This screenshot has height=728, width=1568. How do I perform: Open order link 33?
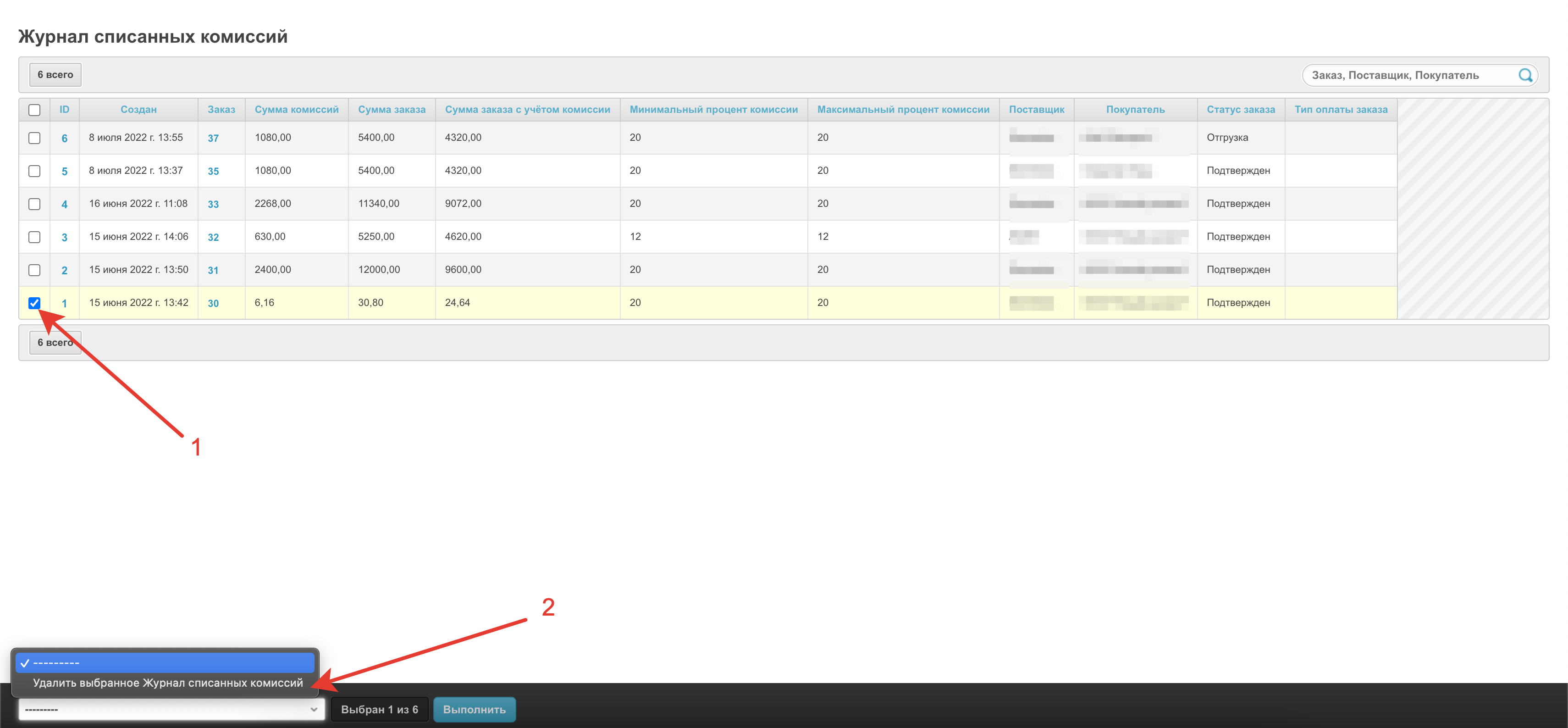coord(213,204)
